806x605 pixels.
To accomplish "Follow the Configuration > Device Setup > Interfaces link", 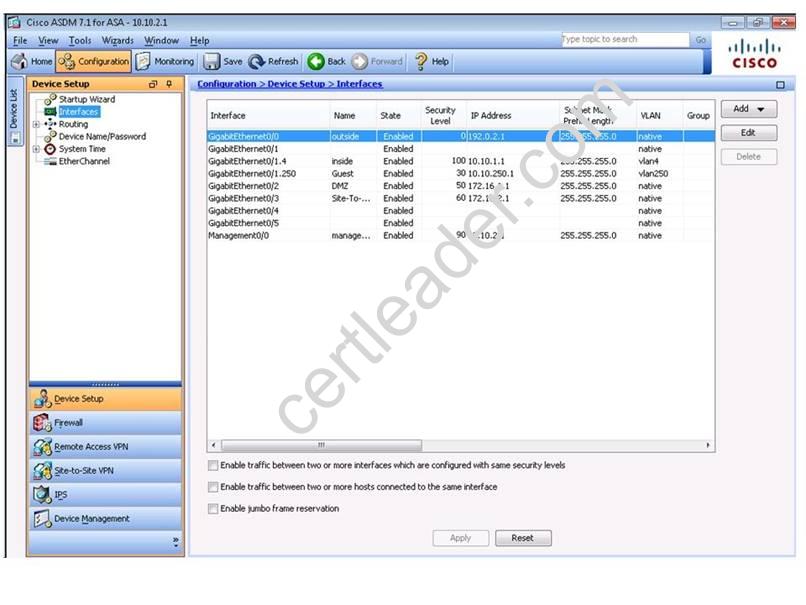I will point(290,84).
